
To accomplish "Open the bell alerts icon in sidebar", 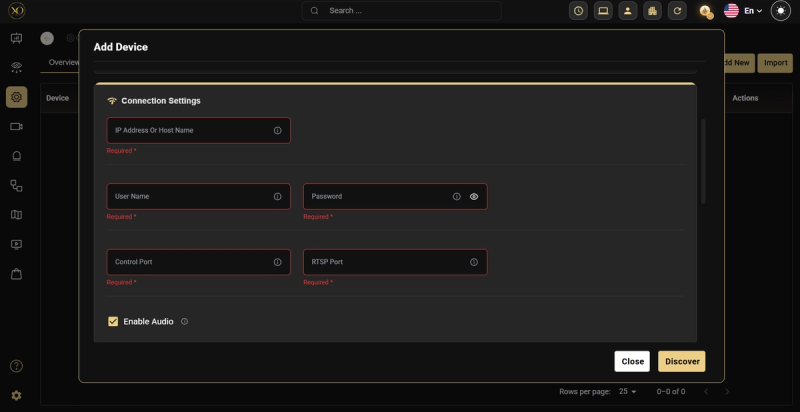I will click(16, 156).
